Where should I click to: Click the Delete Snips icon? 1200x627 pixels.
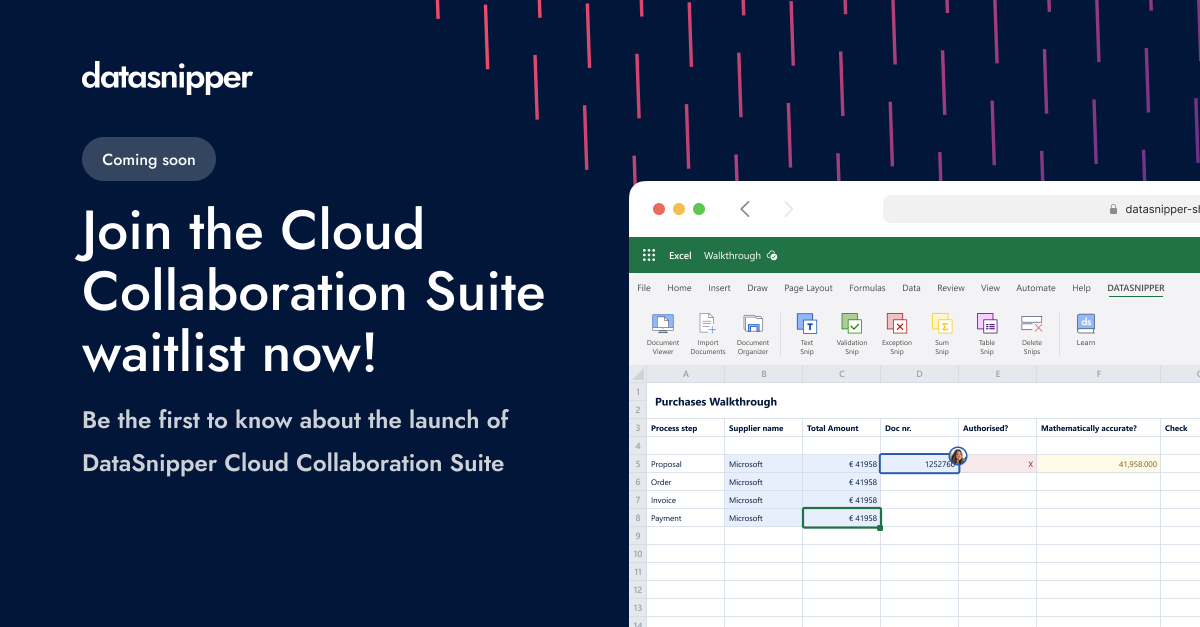pos(1031,323)
